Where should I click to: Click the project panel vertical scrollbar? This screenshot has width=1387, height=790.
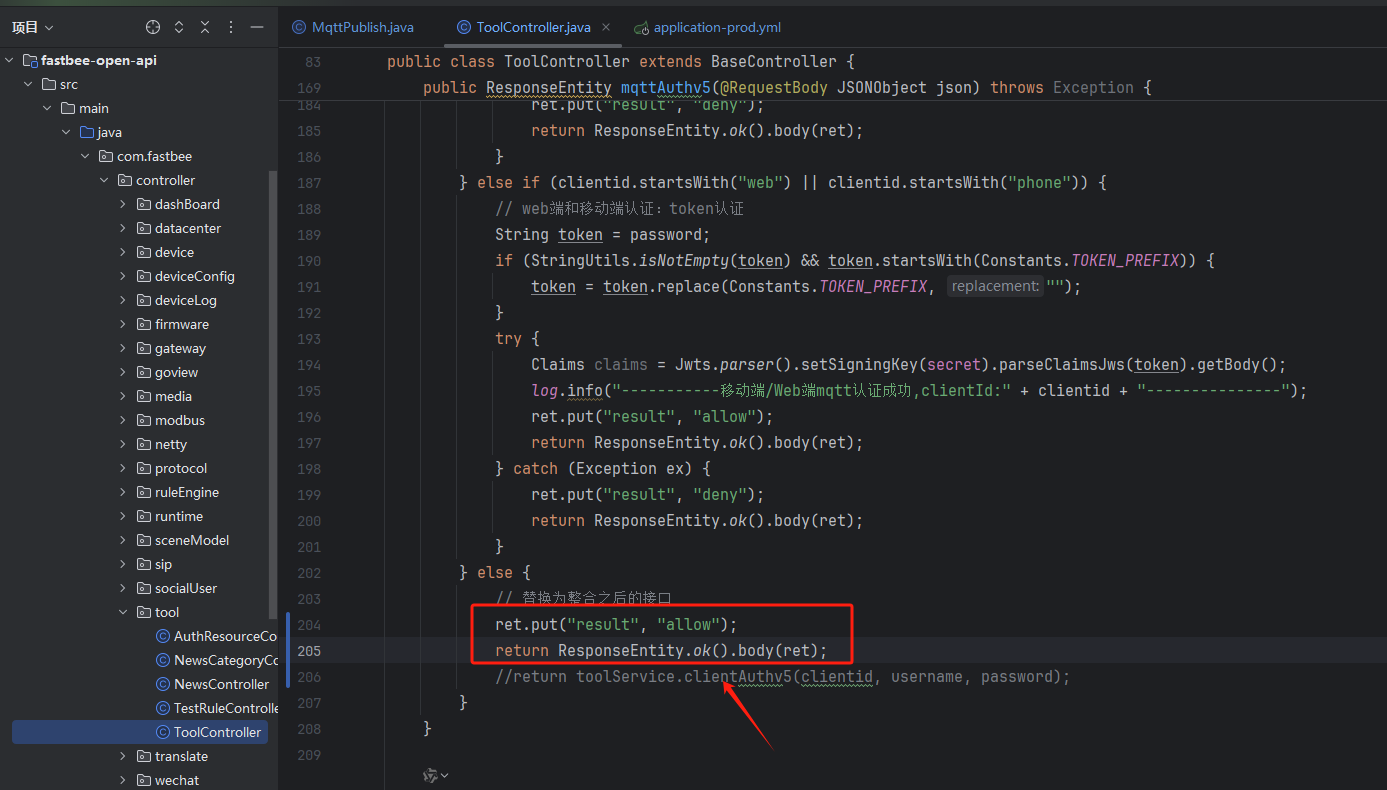274,394
